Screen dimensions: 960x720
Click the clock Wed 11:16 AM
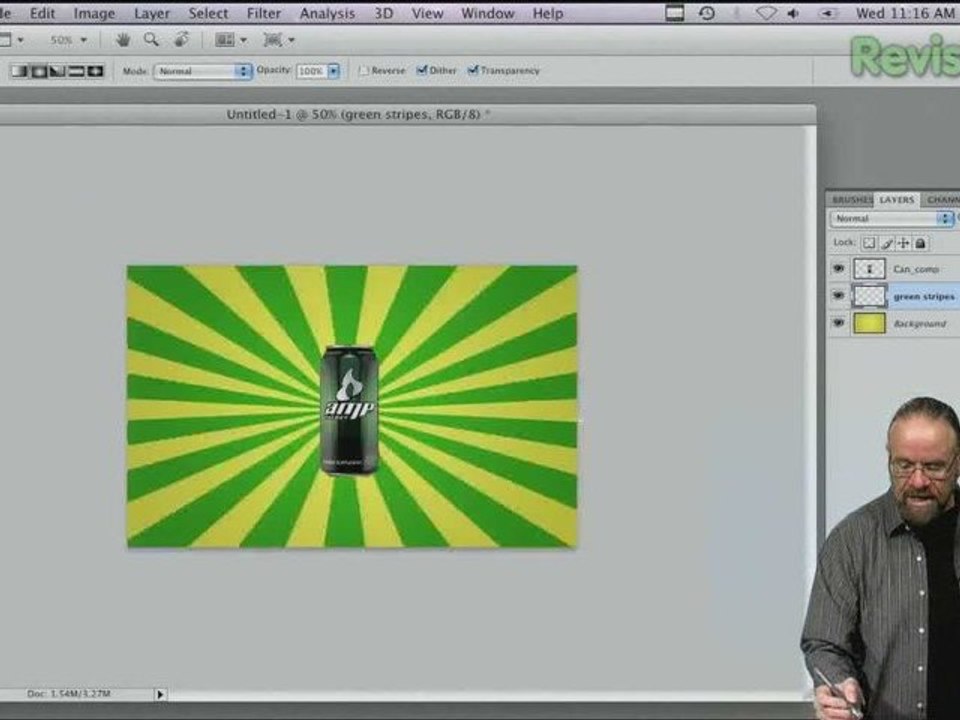[x=905, y=13]
